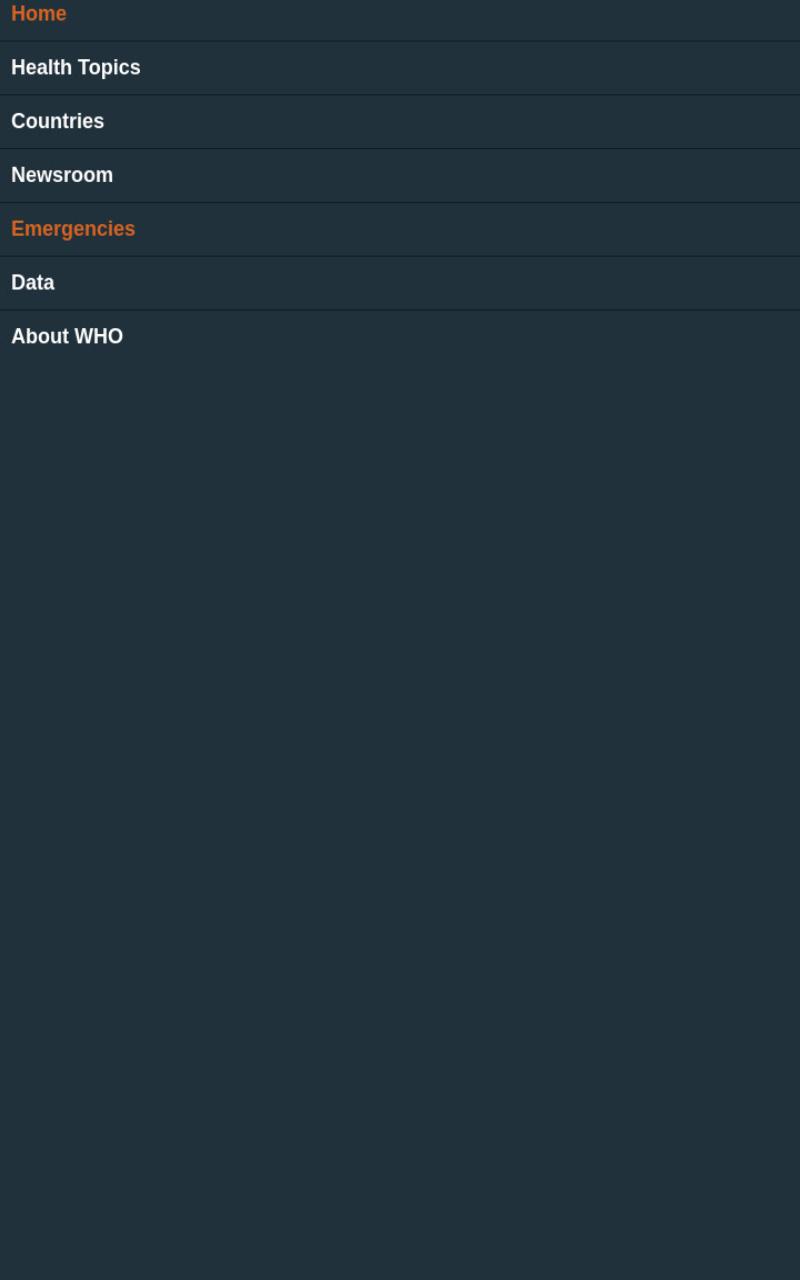
Task: Select the last menu entry, About WHO
Action: 400,337
